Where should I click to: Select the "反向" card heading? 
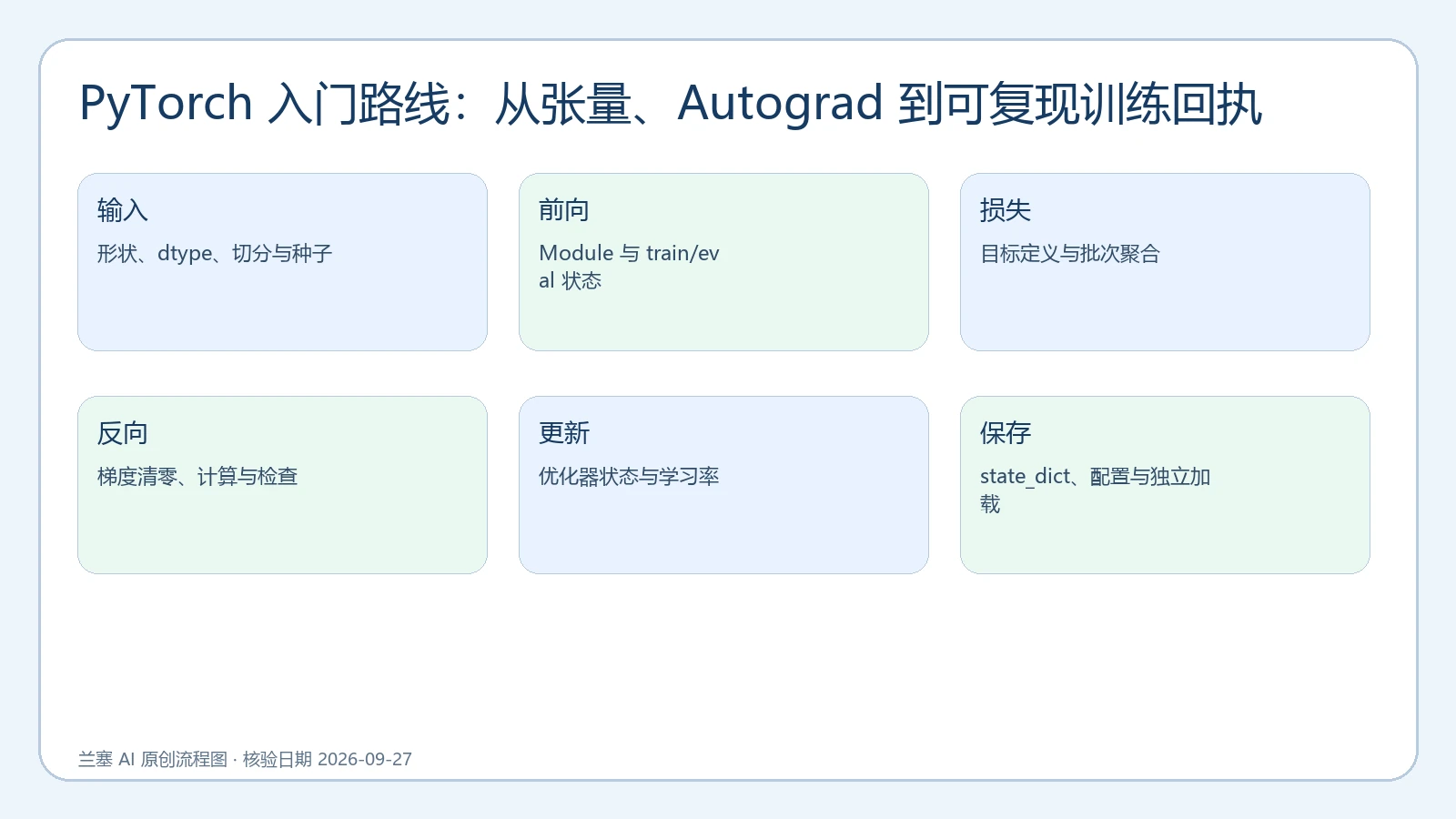click(x=123, y=433)
